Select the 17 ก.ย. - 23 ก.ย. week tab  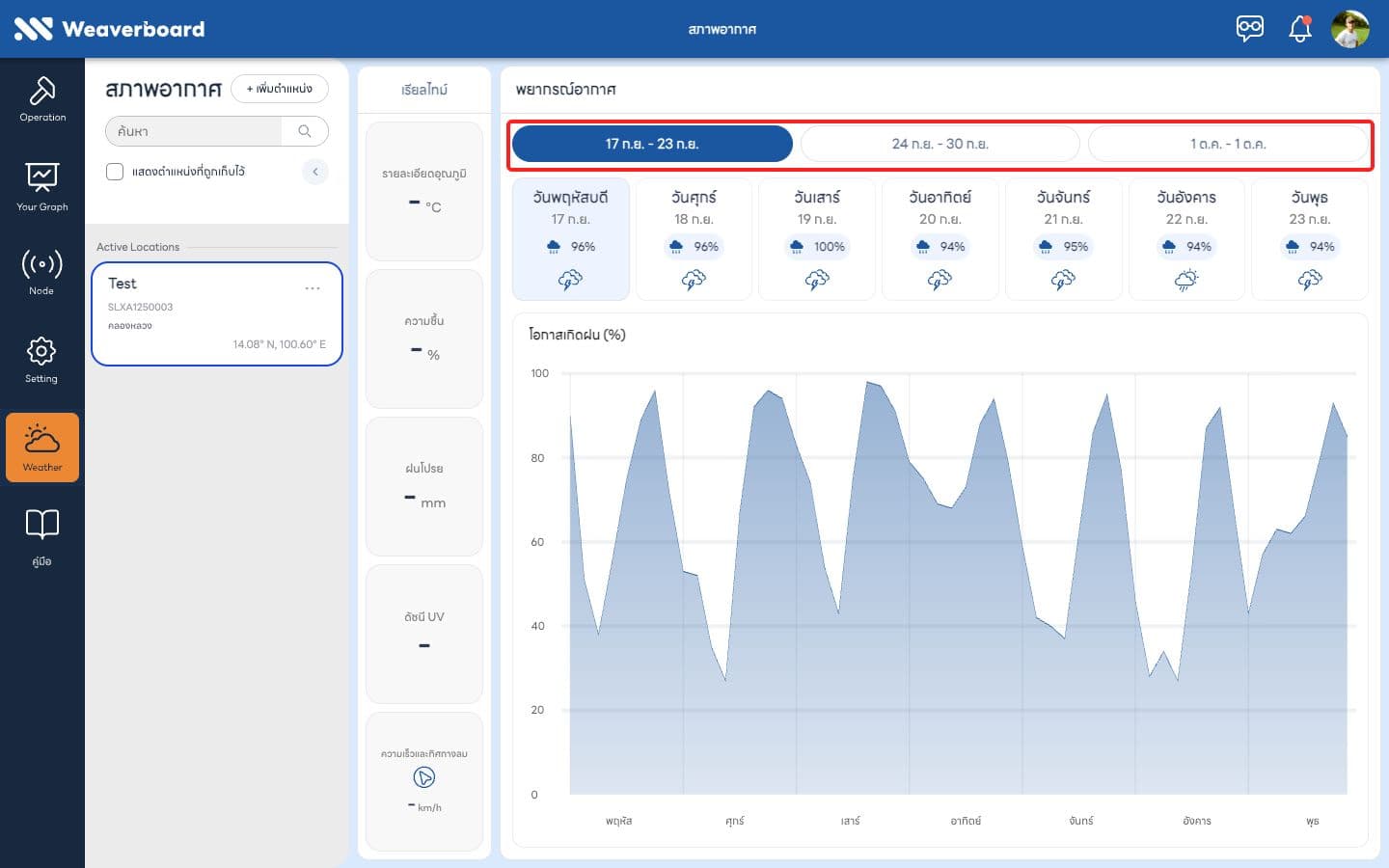(x=652, y=144)
